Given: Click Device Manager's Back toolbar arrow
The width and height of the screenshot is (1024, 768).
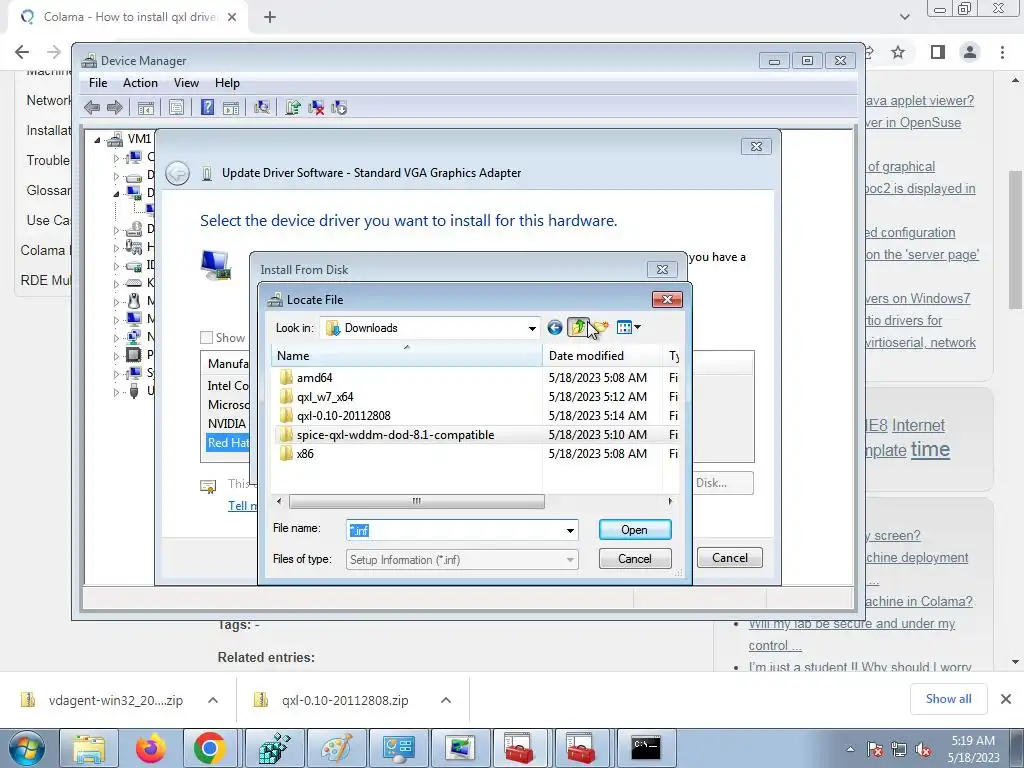Looking at the screenshot, I should point(92,108).
